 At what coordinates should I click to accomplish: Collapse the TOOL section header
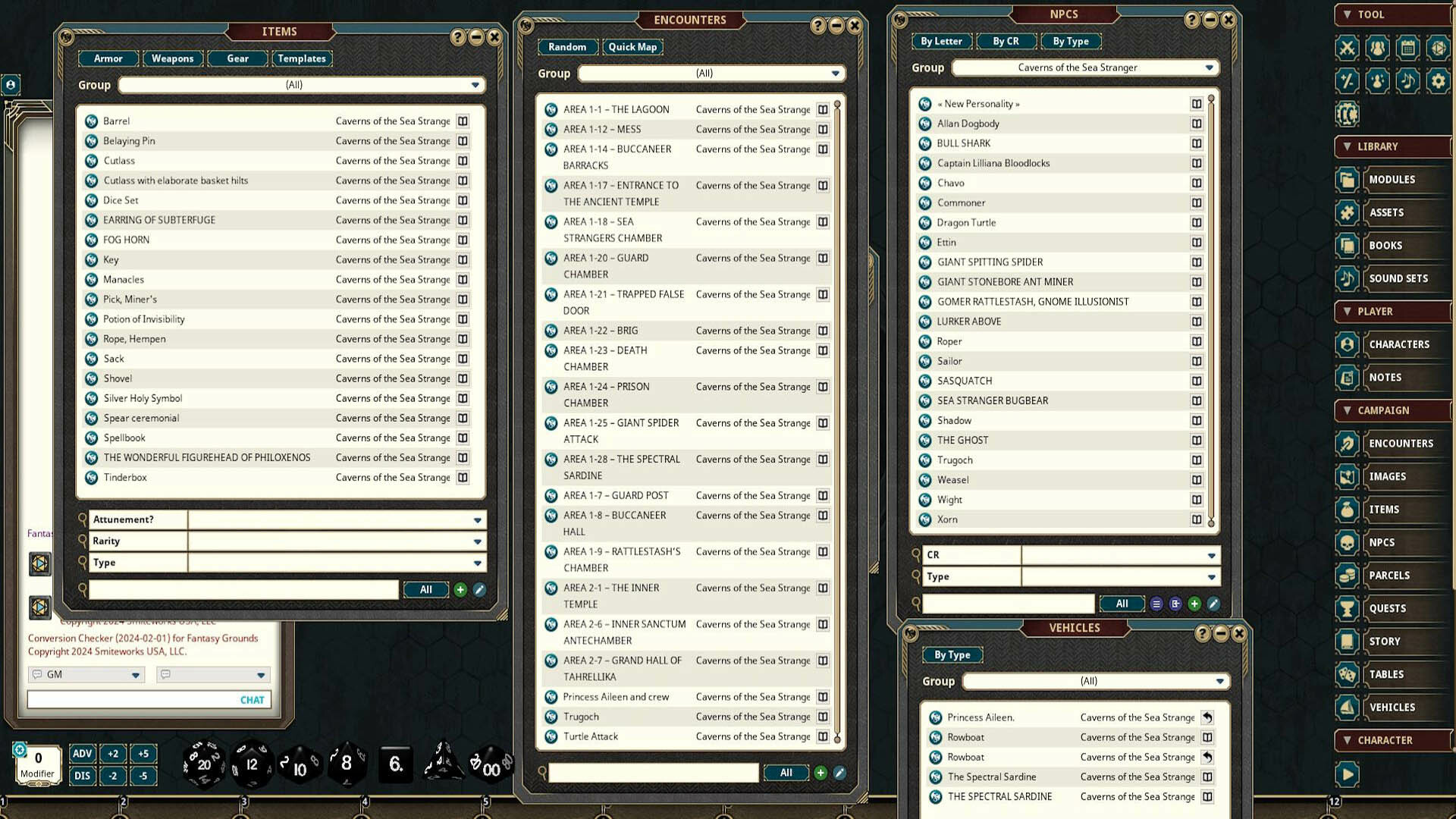click(x=1348, y=14)
